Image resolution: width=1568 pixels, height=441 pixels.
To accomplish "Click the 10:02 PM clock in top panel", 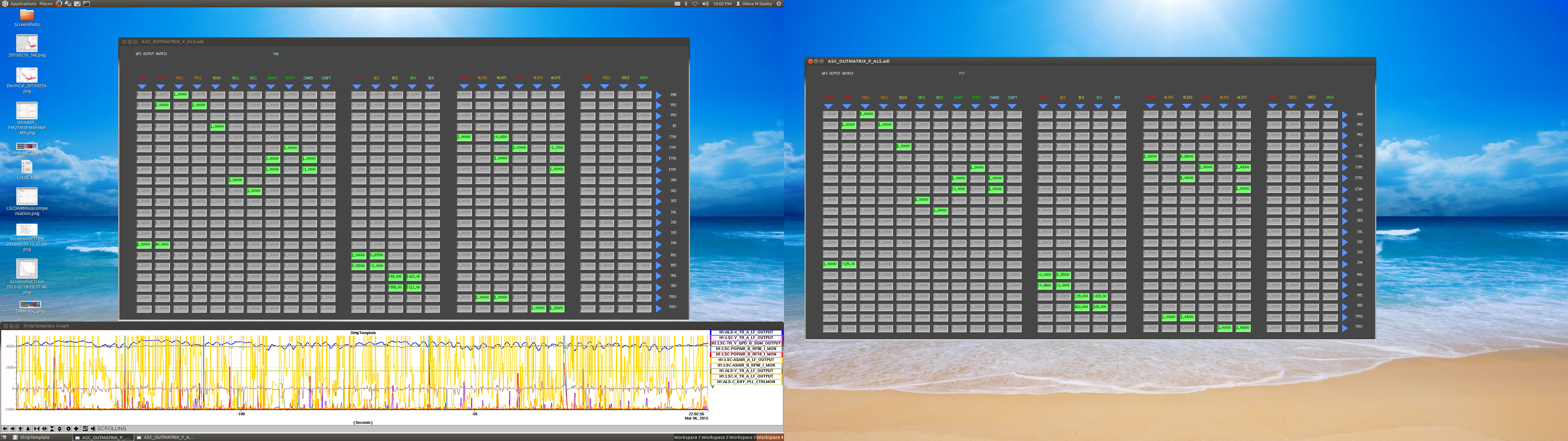I will (722, 4).
